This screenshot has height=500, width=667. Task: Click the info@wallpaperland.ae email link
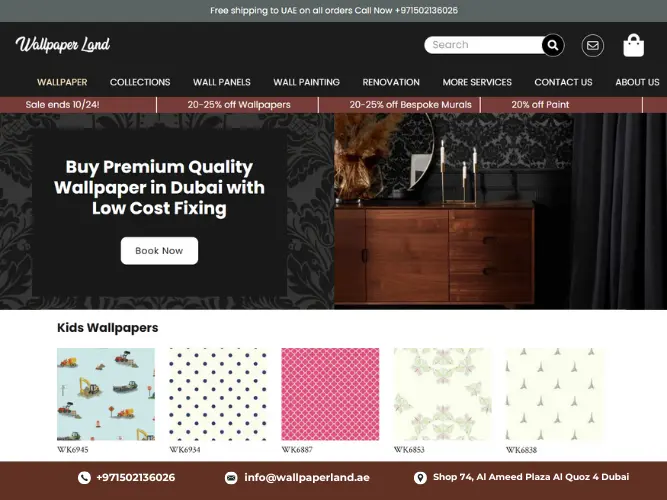pyautogui.click(x=307, y=477)
